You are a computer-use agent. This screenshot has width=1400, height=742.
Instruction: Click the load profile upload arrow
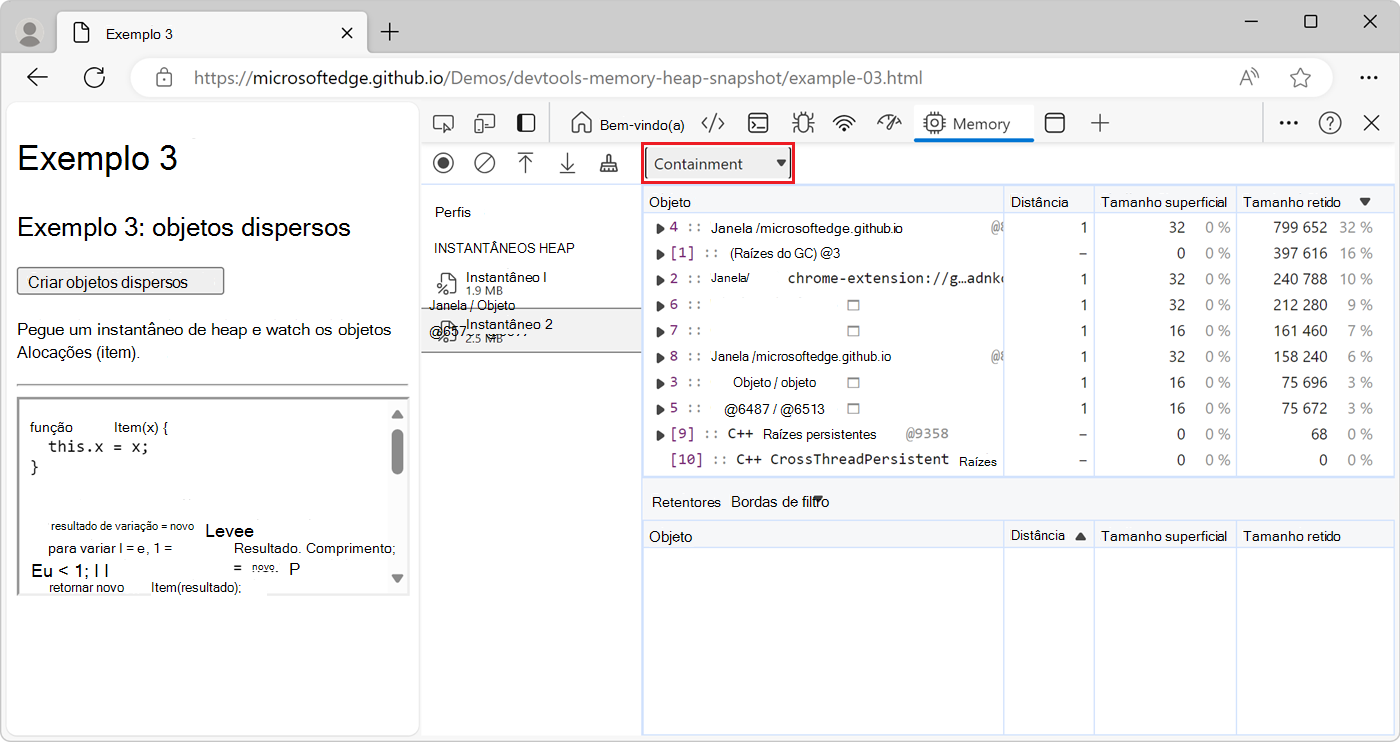(526, 163)
